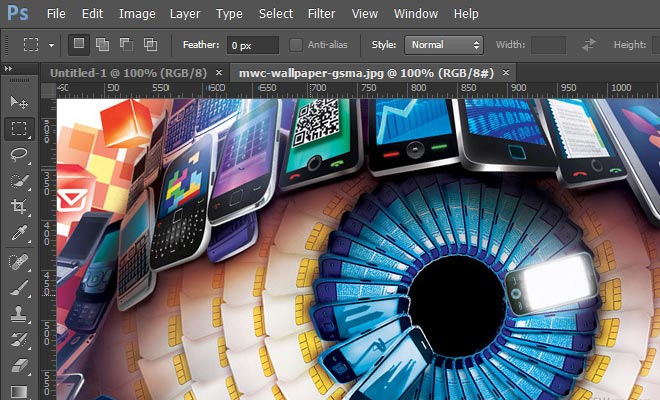Expand the toolbox with double arrows

point(8,69)
